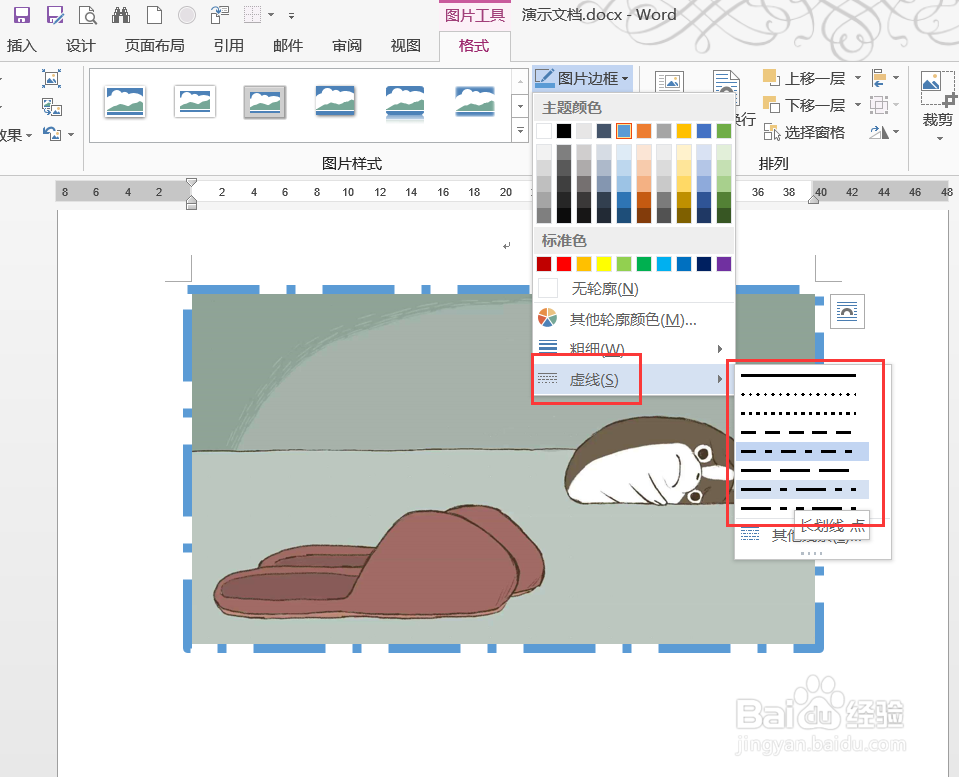Apply first picture style thumbnail
This screenshot has width=959, height=777.
point(125,102)
